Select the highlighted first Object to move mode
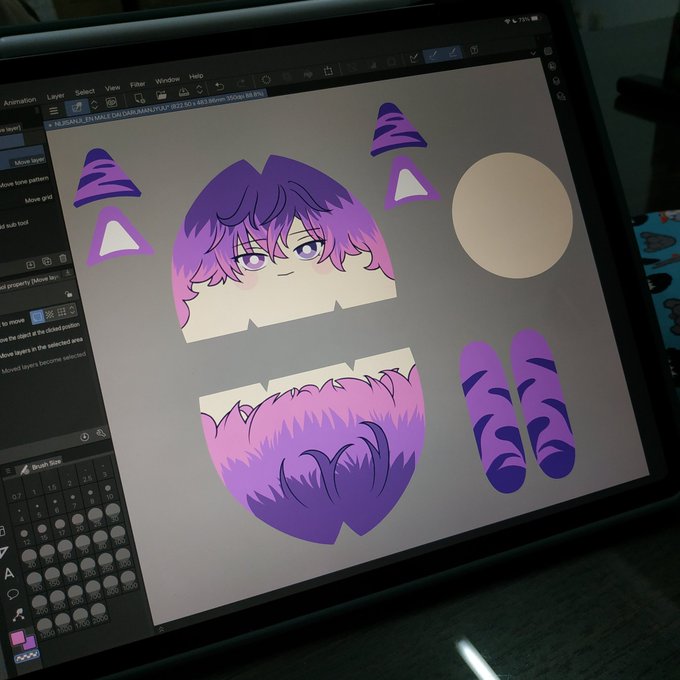 click(38, 316)
